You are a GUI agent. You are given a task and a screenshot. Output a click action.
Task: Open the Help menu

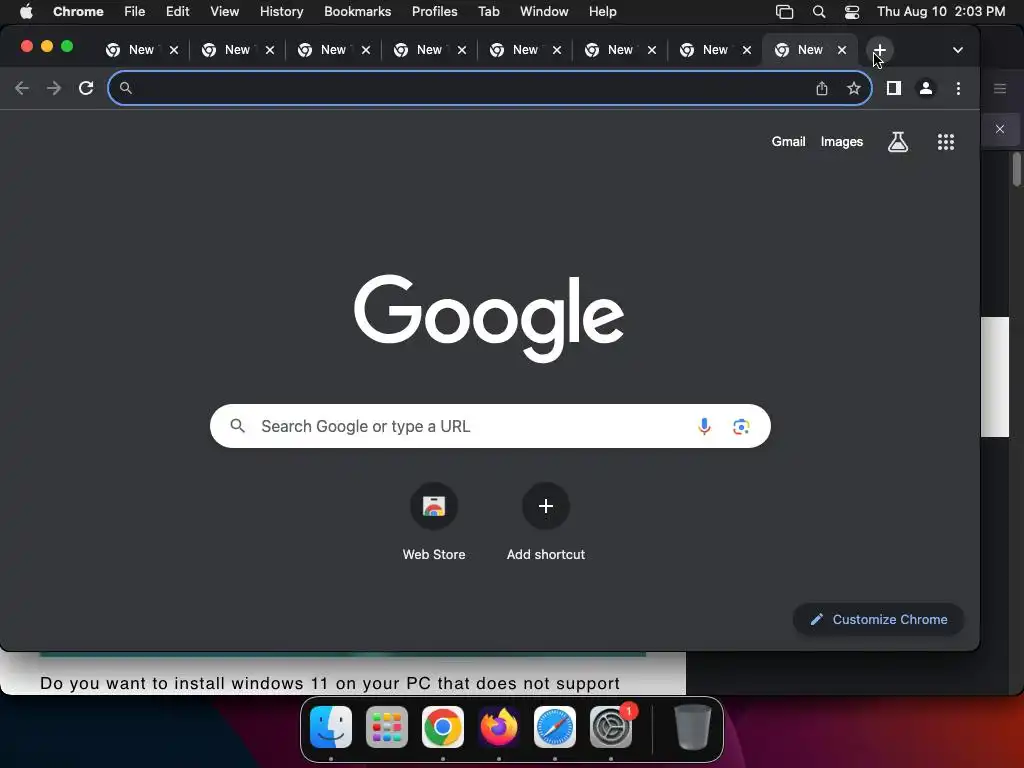(602, 12)
